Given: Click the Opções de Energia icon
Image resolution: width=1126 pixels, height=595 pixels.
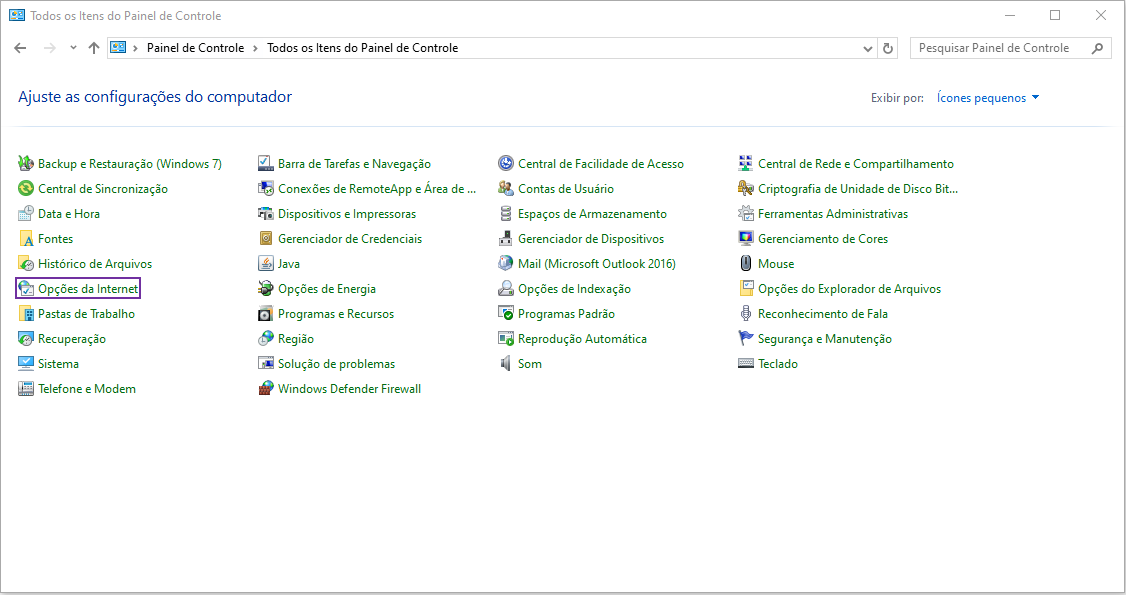Looking at the screenshot, I should [x=266, y=289].
